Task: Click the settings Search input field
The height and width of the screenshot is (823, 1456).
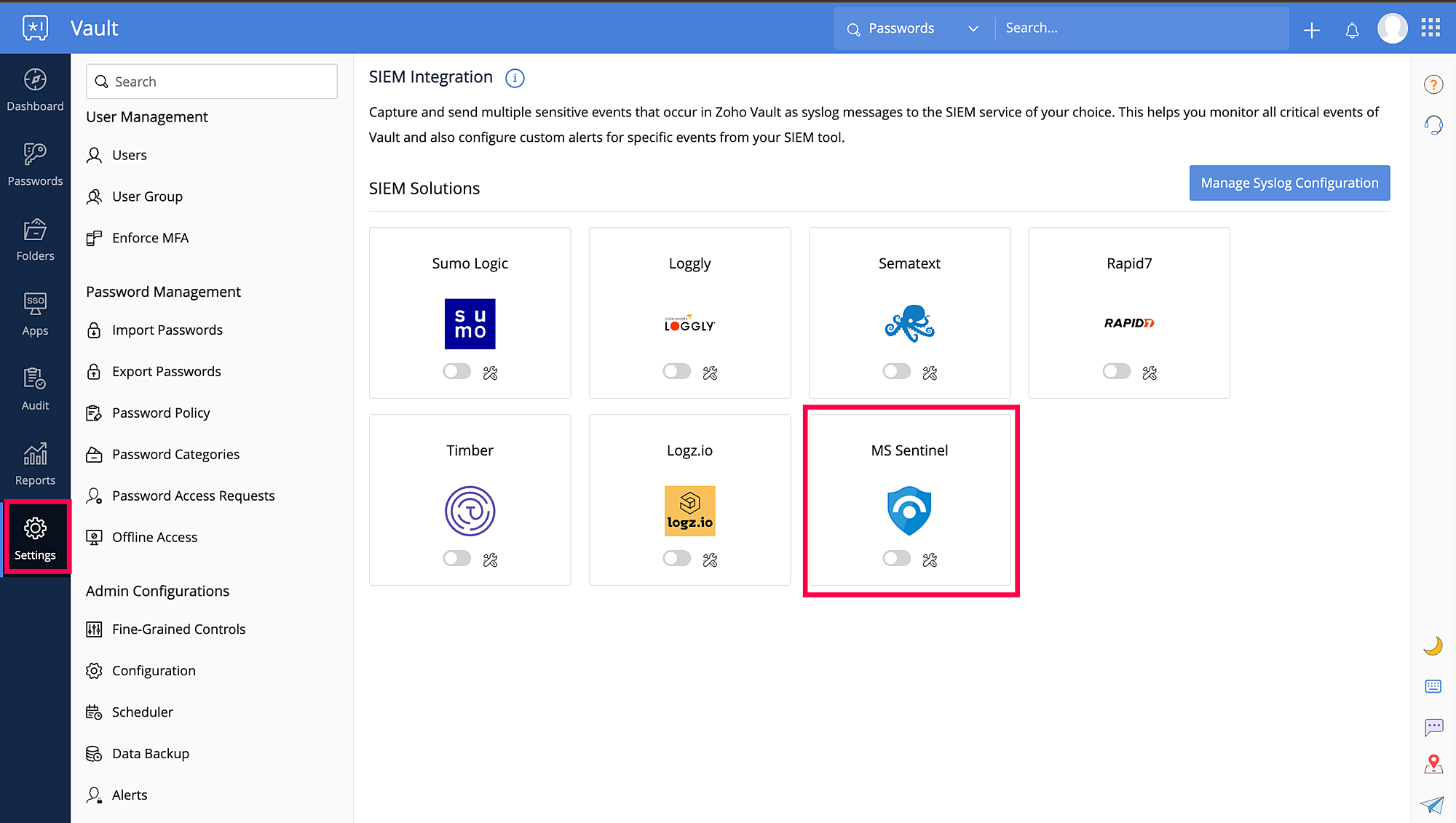Action: coord(211,81)
